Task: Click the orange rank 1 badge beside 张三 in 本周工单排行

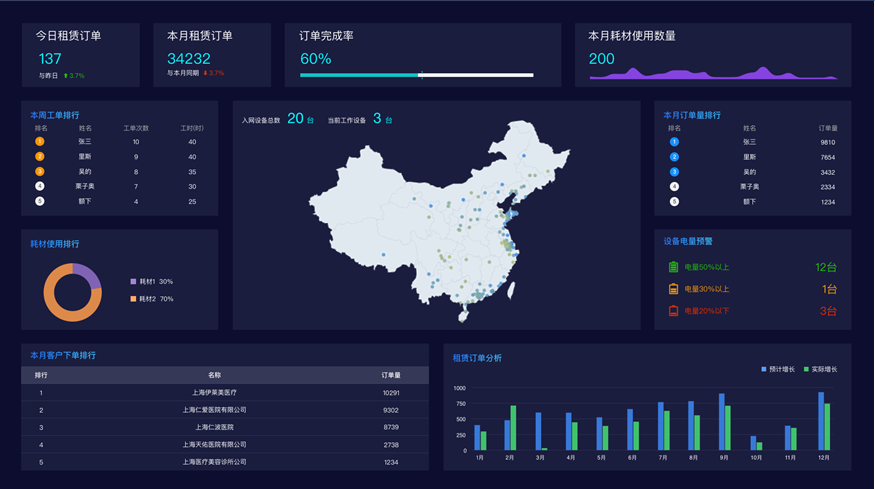Action: pyautogui.click(x=40, y=142)
